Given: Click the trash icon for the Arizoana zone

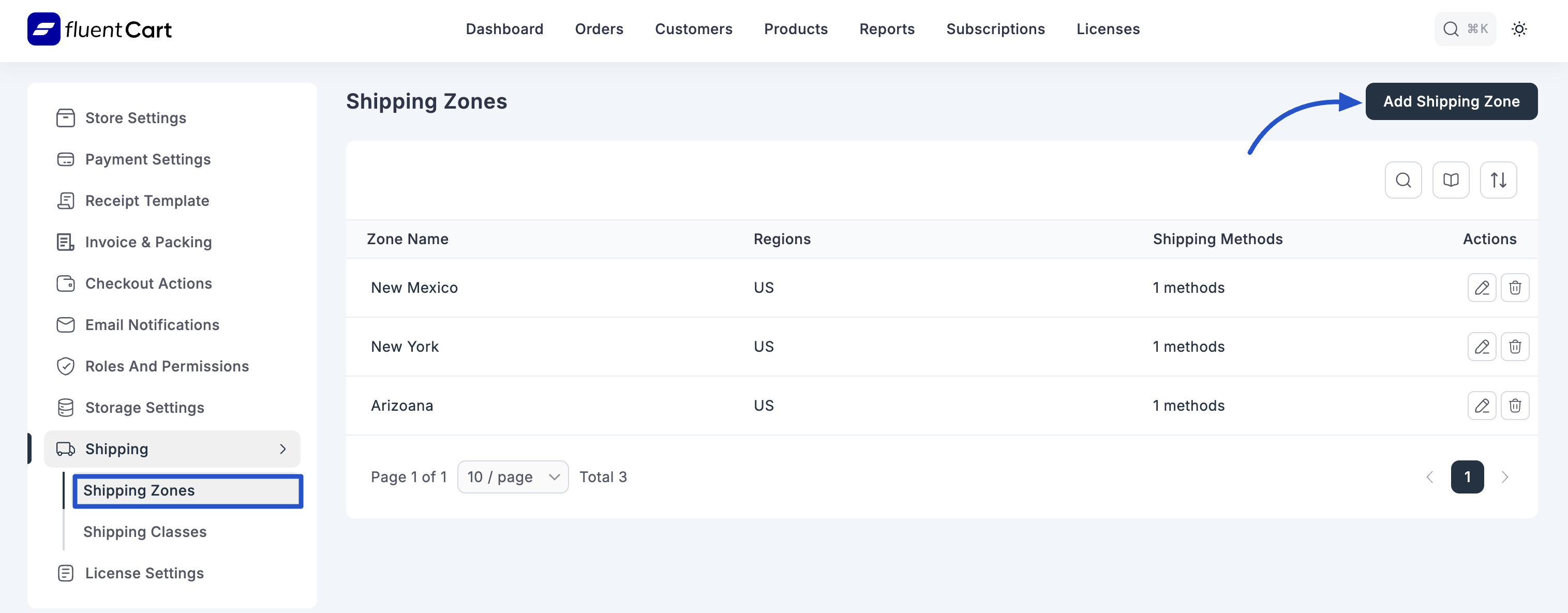Looking at the screenshot, I should [1516, 406].
